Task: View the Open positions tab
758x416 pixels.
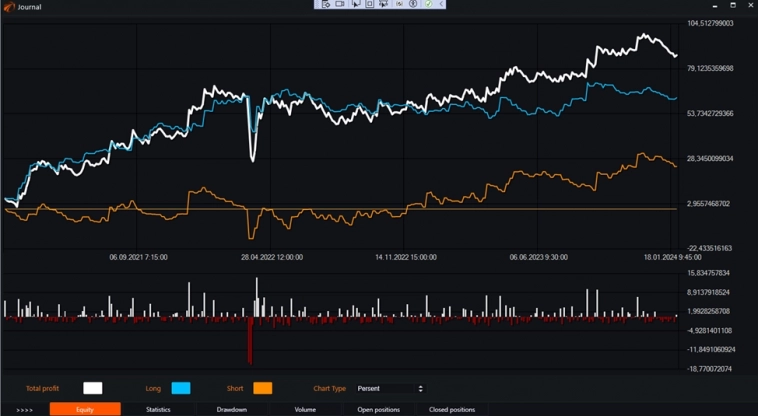Action: pos(378,409)
